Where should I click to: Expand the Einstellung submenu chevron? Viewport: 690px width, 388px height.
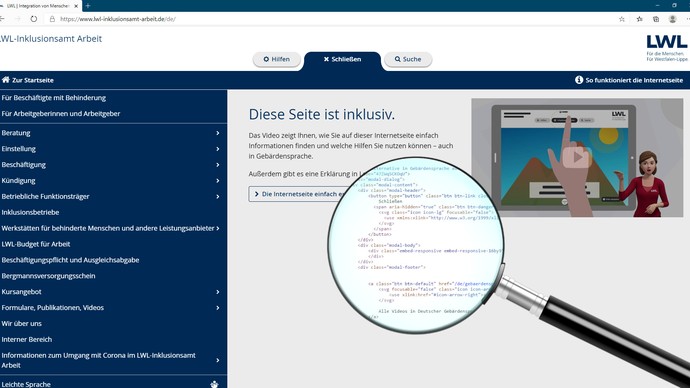[218, 149]
